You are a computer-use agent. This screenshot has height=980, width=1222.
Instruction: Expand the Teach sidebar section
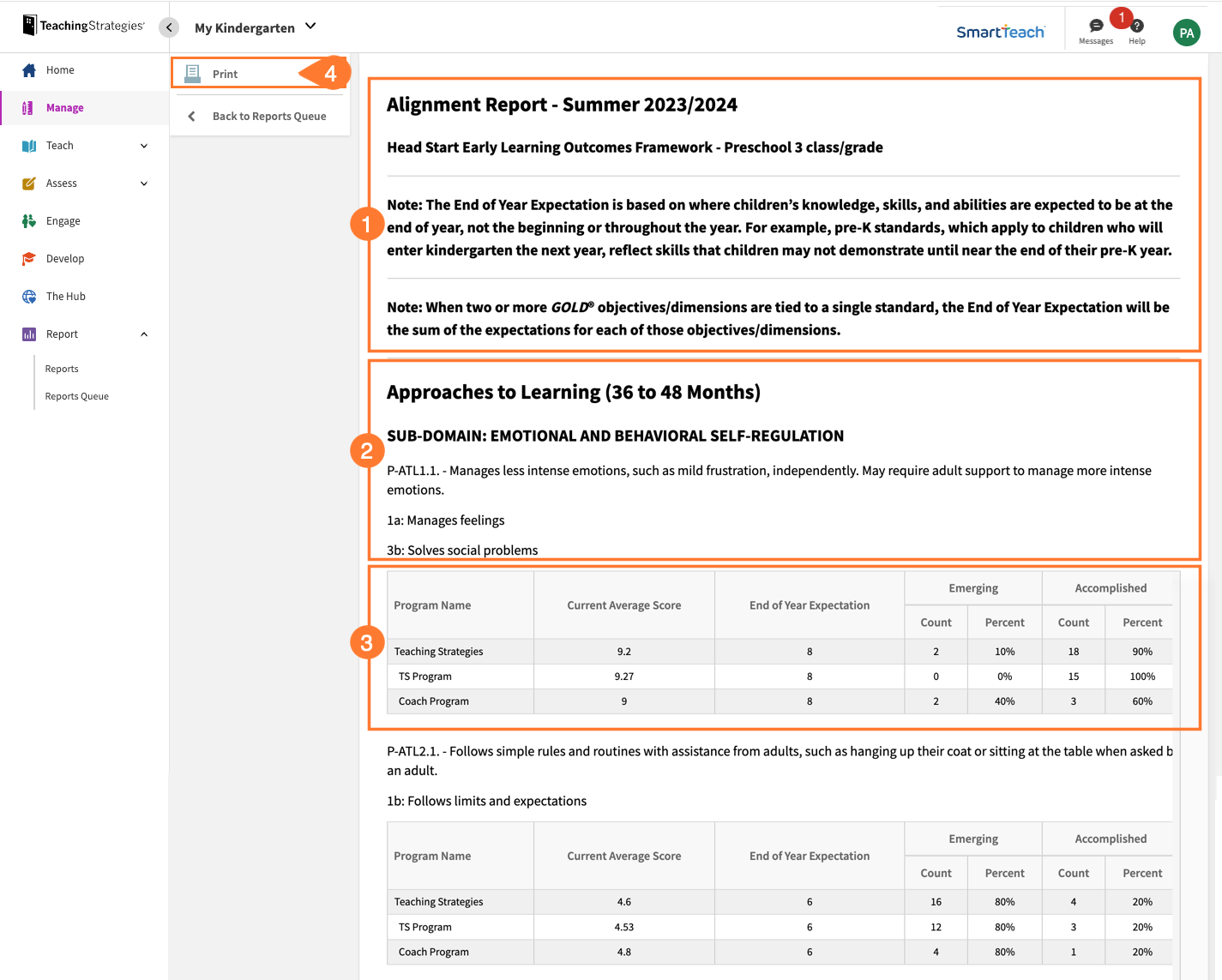tap(143, 145)
